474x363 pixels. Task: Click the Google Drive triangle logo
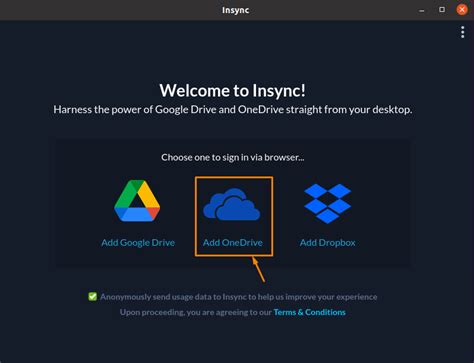137,201
